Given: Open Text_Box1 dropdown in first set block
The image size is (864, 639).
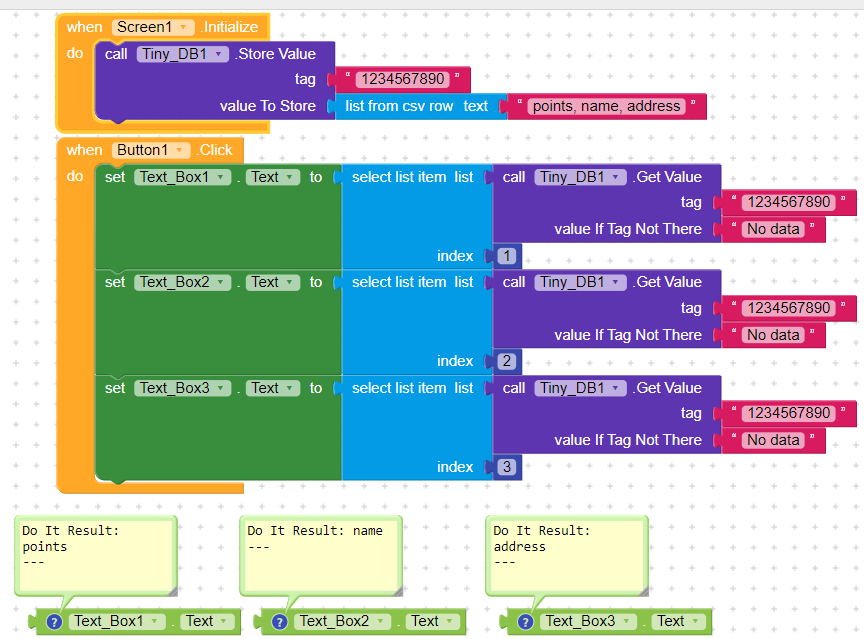Looking at the screenshot, I should [x=182, y=177].
